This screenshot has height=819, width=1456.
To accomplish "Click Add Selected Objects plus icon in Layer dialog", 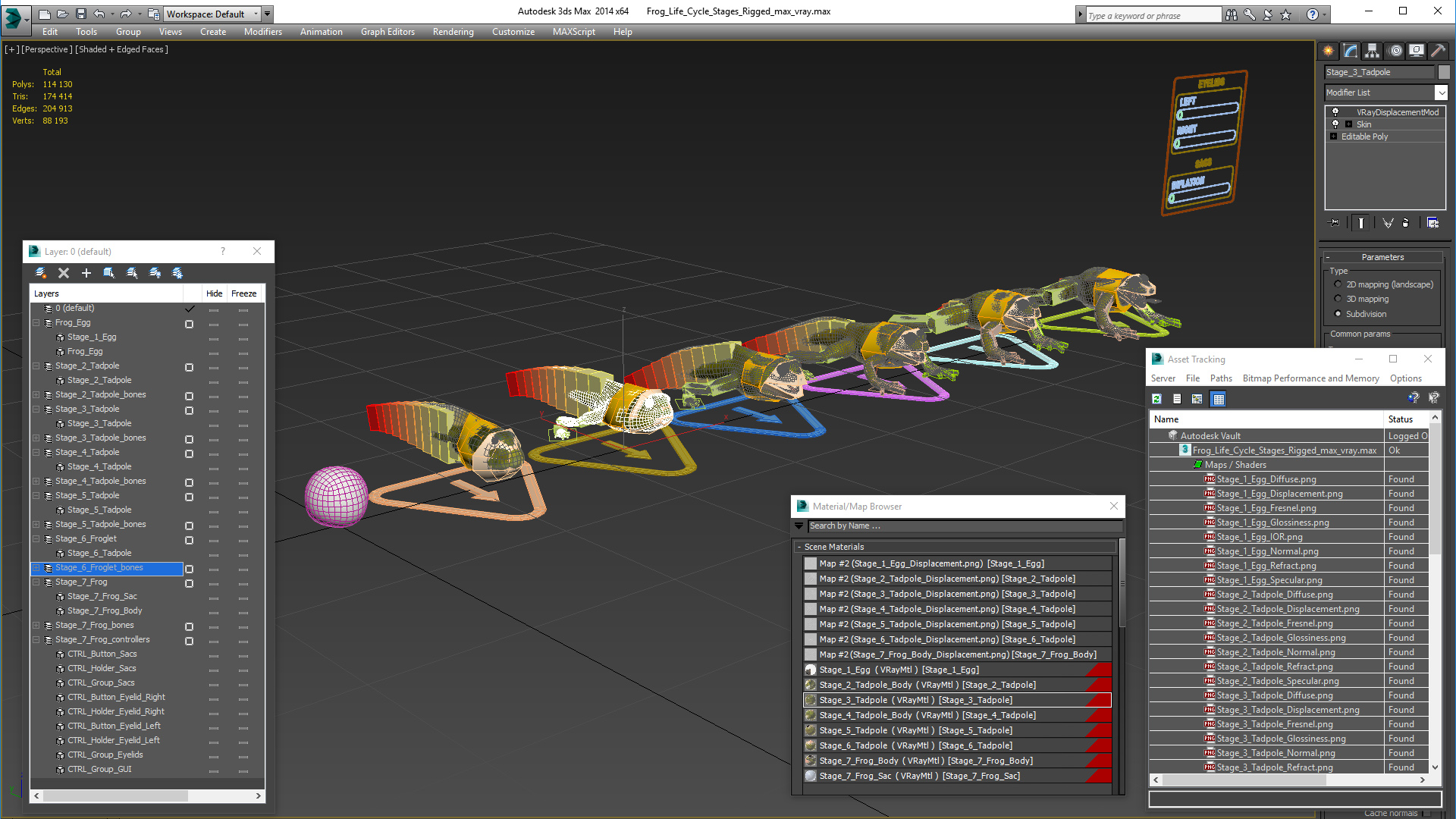I will pyautogui.click(x=86, y=273).
